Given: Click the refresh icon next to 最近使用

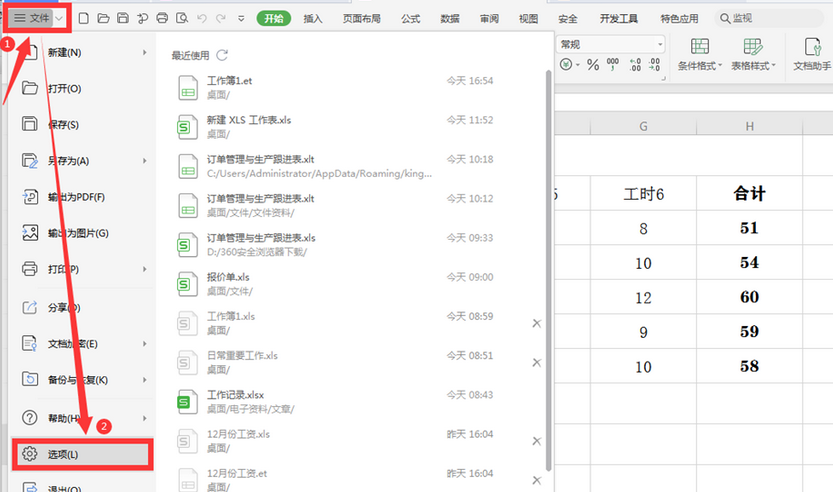Looking at the screenshot, I should 222,55.
